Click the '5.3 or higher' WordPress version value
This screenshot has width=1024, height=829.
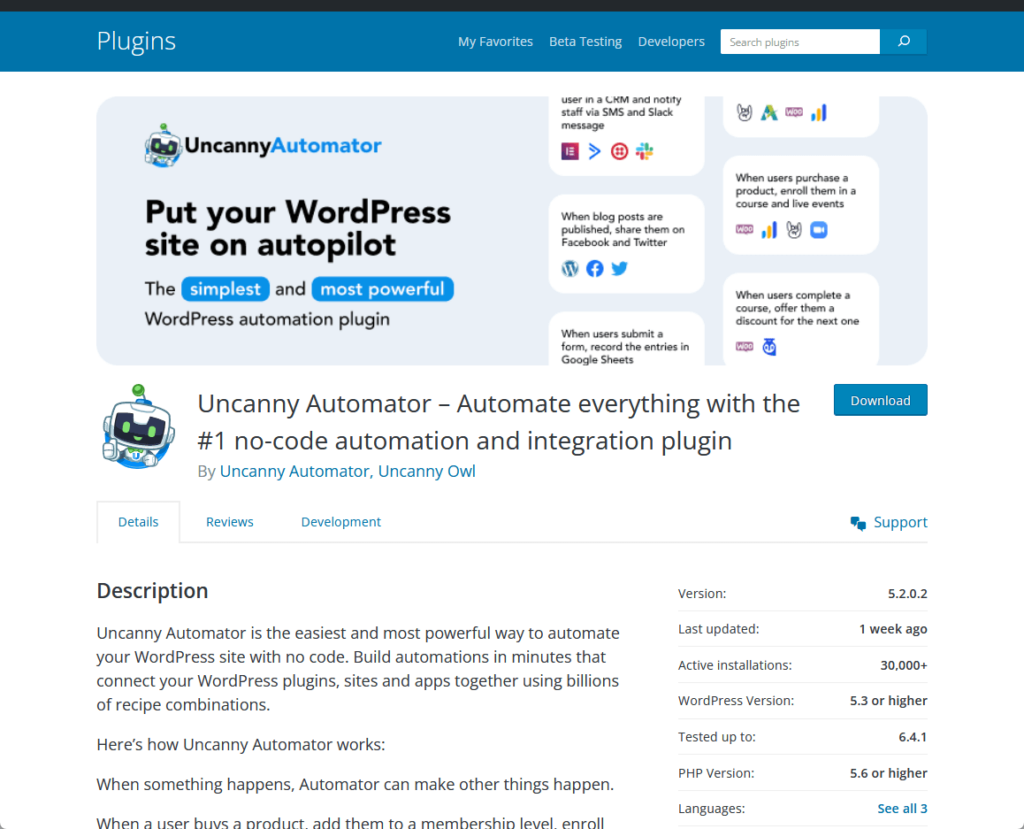point(888,701)
